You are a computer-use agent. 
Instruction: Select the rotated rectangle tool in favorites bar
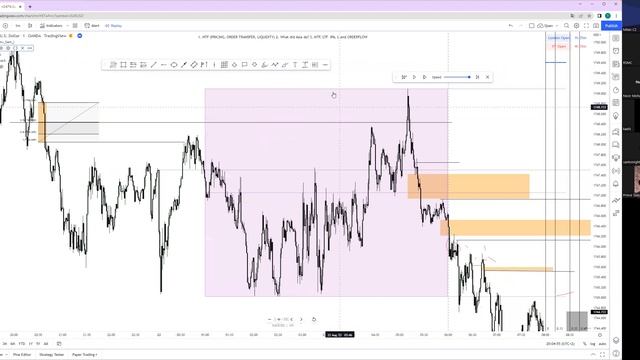pyautogui.click(x=194, y=65)
